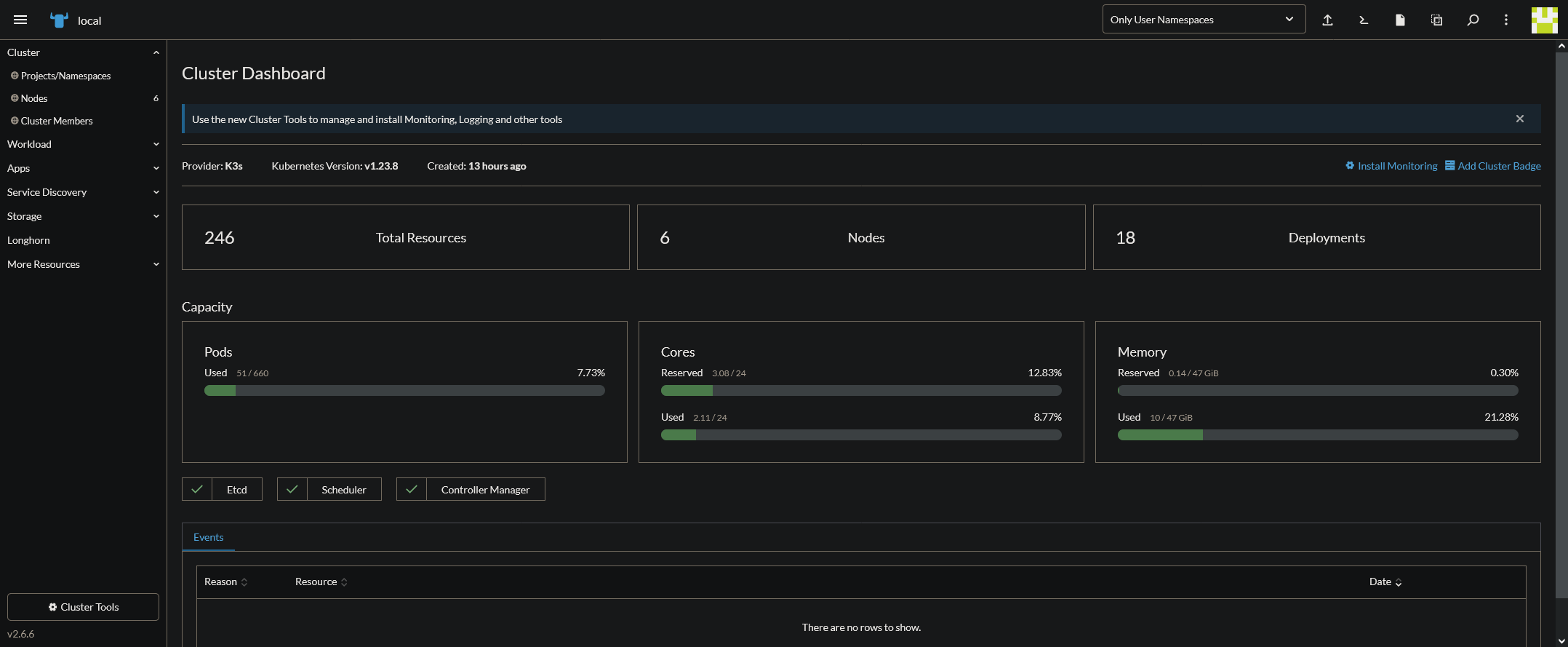
Task: Open Cluster Members page
Action: [x=57, y=121]
